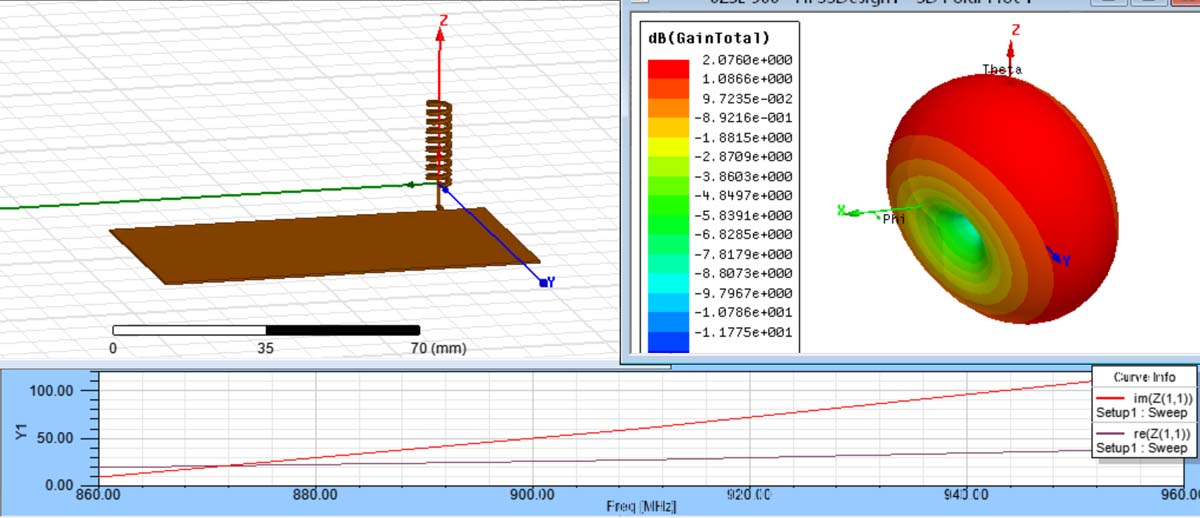Click the Theta label on polar plot
Viewport: 1200px width, 518px height.
1001,70
